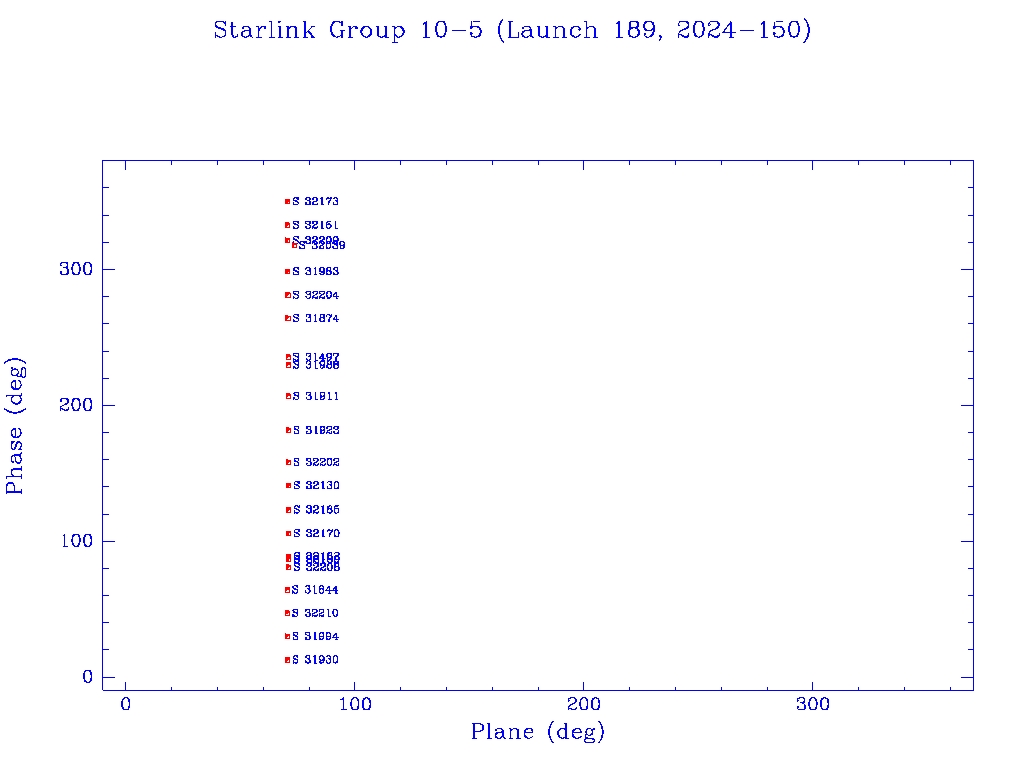Screen dimensions: 1024x768
Task: Click the red marker beside S 31644
Action: tap(287, 590)
